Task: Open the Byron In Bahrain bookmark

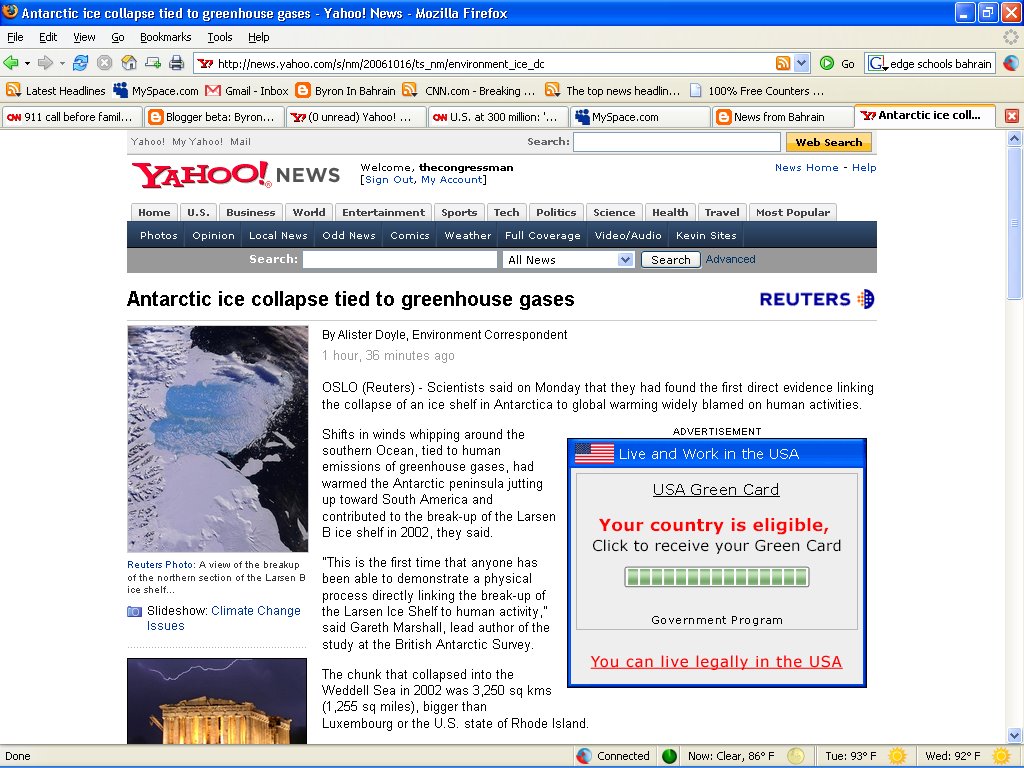Action: pos(345,91)
